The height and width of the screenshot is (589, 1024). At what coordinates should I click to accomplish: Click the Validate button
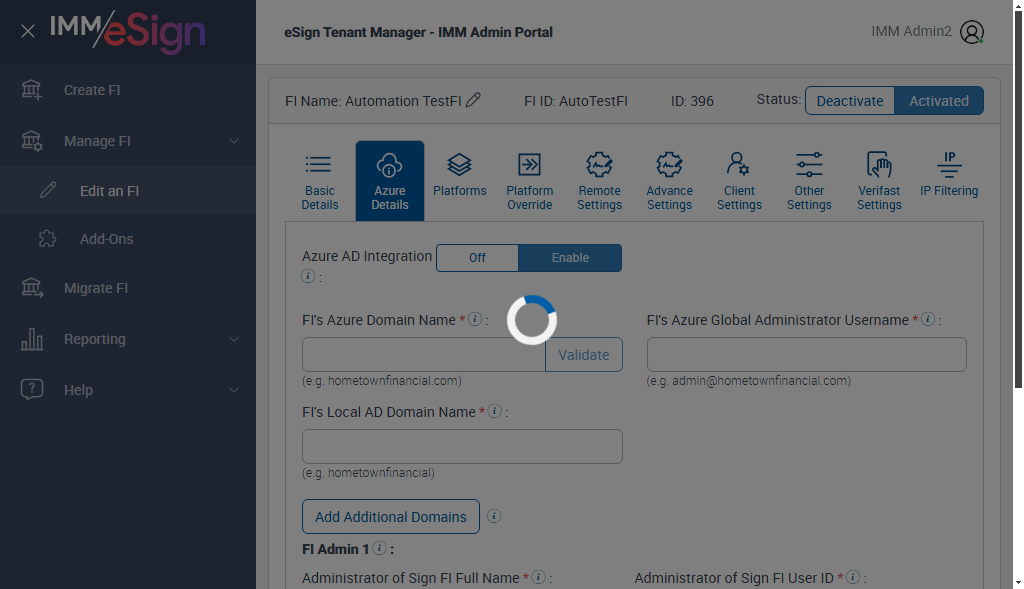click(584, 355)
